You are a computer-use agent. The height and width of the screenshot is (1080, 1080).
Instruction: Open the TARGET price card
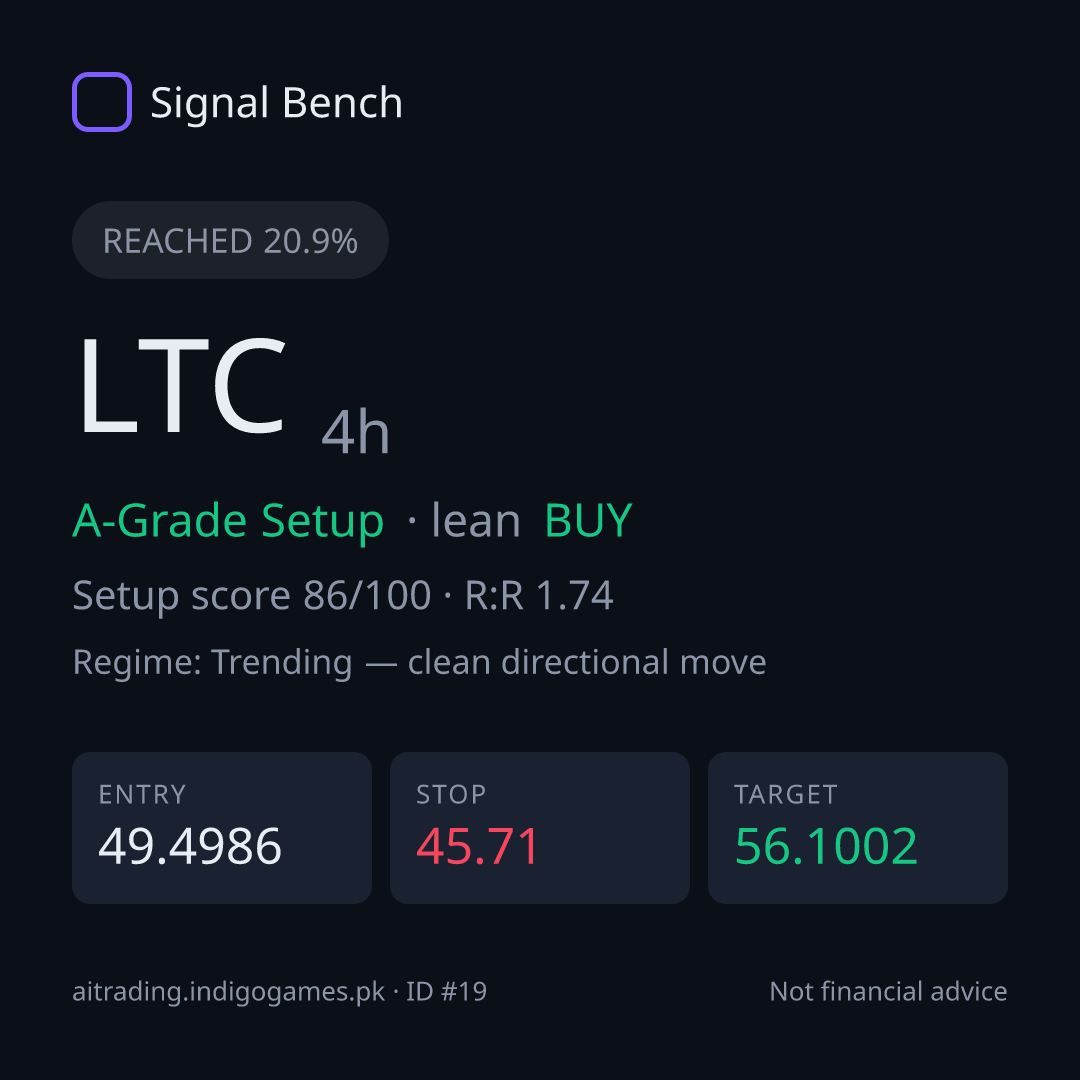click(x=858, y=828)
